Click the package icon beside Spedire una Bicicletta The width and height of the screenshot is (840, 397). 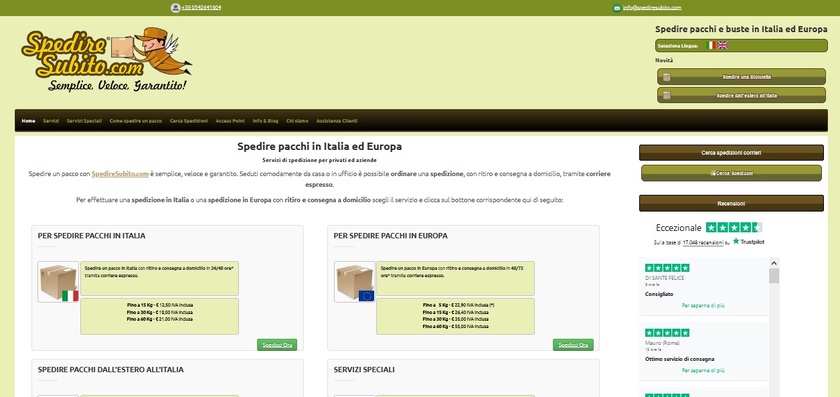click(667, 77)
